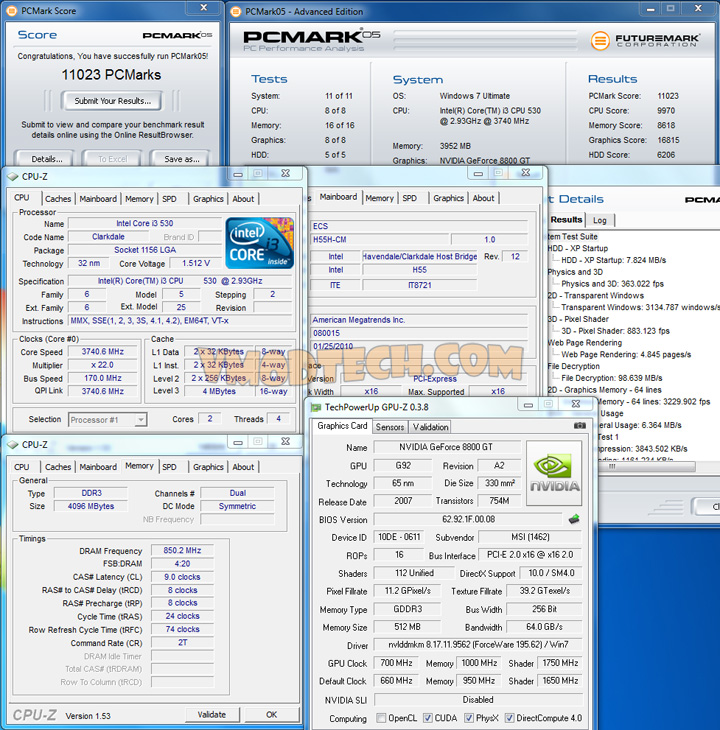Image resolution: width=720 pixels, height=730 pixels.
Task: Click the NVIDIA logo in GPU-Z
Action: click(x=554, y=473)
